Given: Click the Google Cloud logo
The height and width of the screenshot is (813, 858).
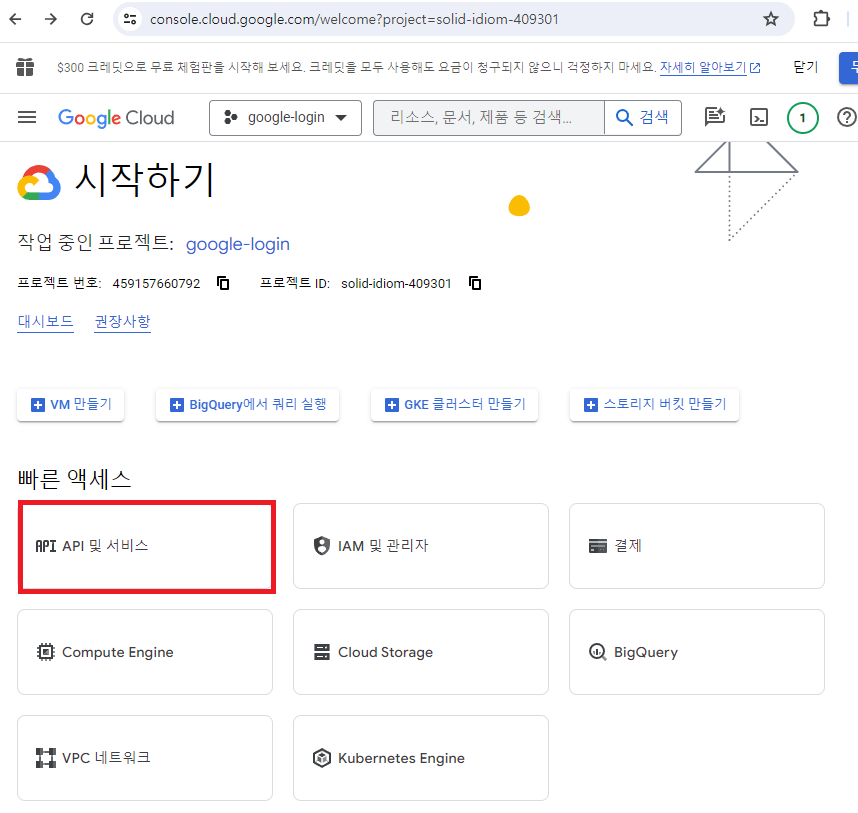Looking at the screenshot, I should [116, 118].
